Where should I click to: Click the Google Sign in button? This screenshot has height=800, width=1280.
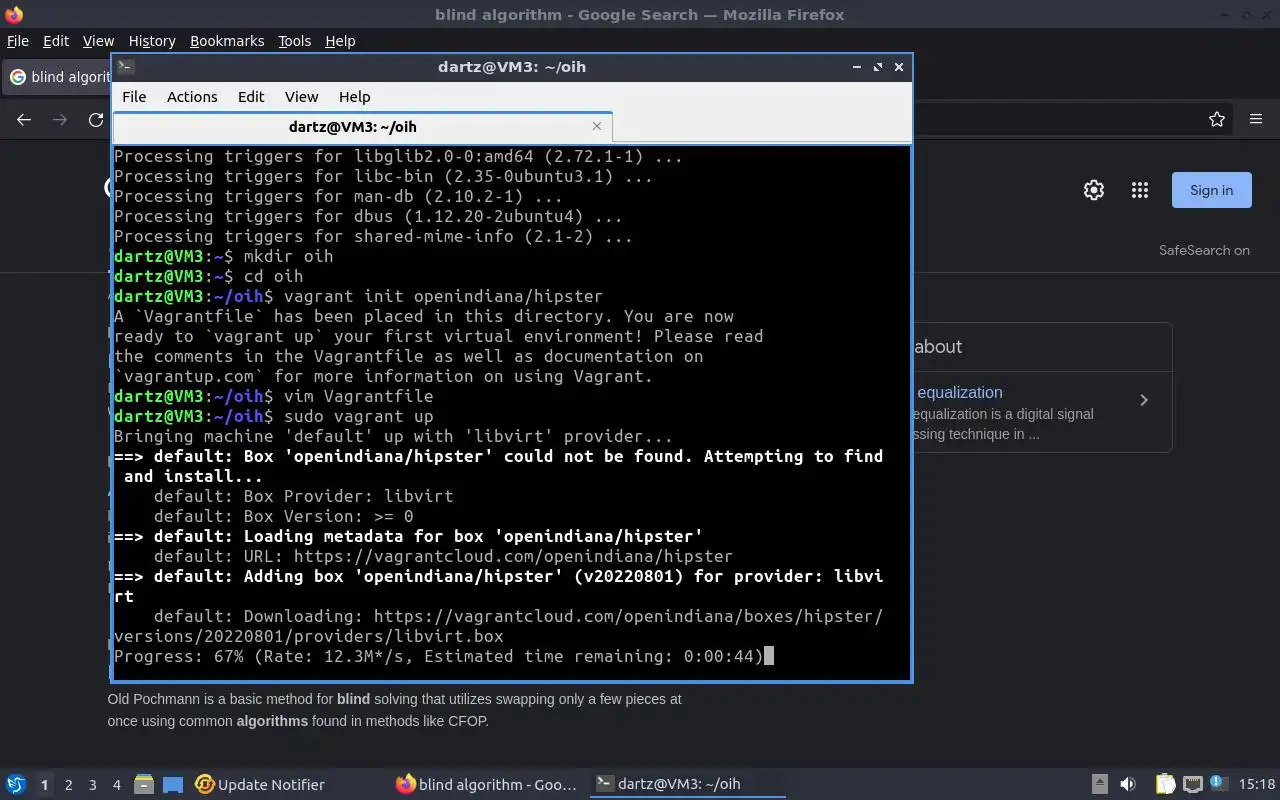coord(1211,190)
